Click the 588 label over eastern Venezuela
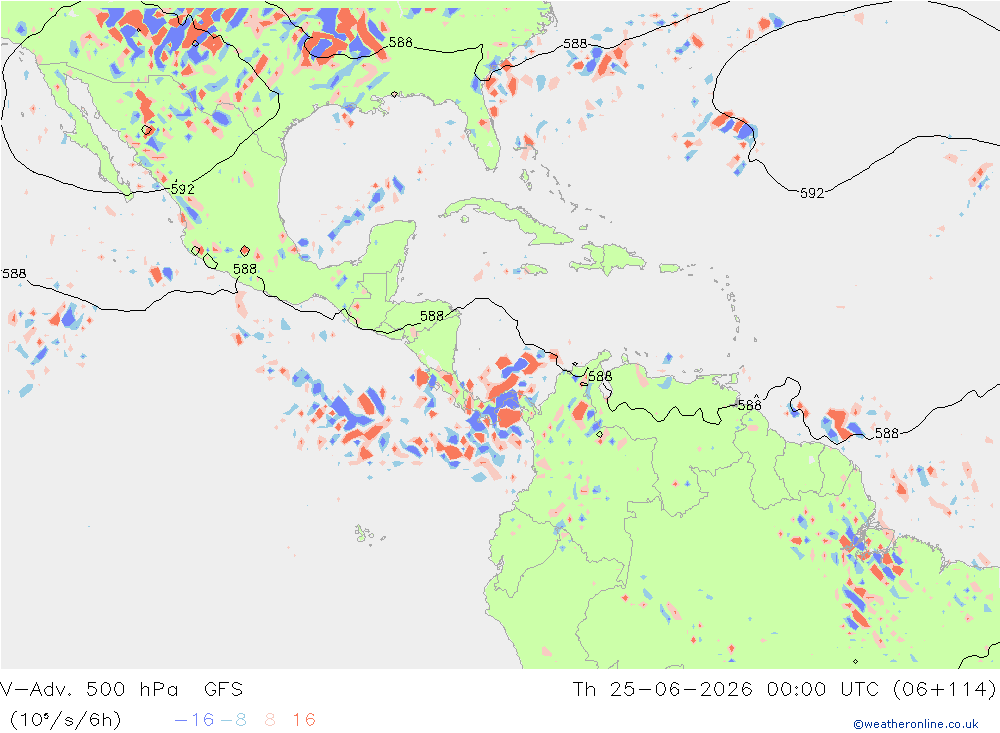 pos(749,405)
